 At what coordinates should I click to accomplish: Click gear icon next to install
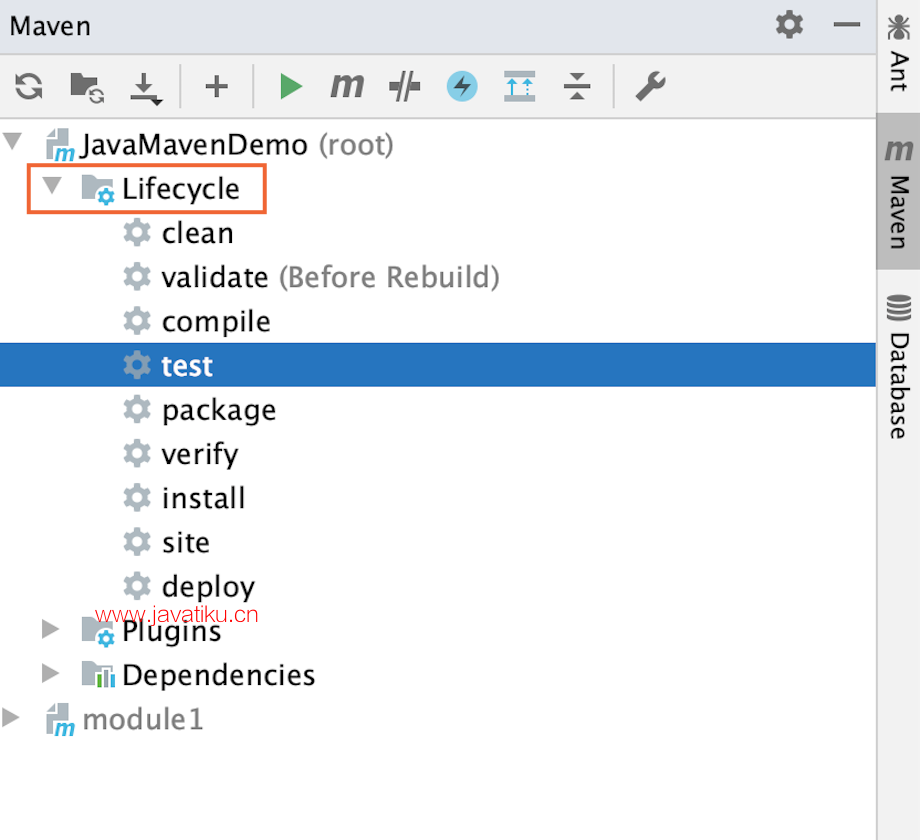(x=137, y=498)
